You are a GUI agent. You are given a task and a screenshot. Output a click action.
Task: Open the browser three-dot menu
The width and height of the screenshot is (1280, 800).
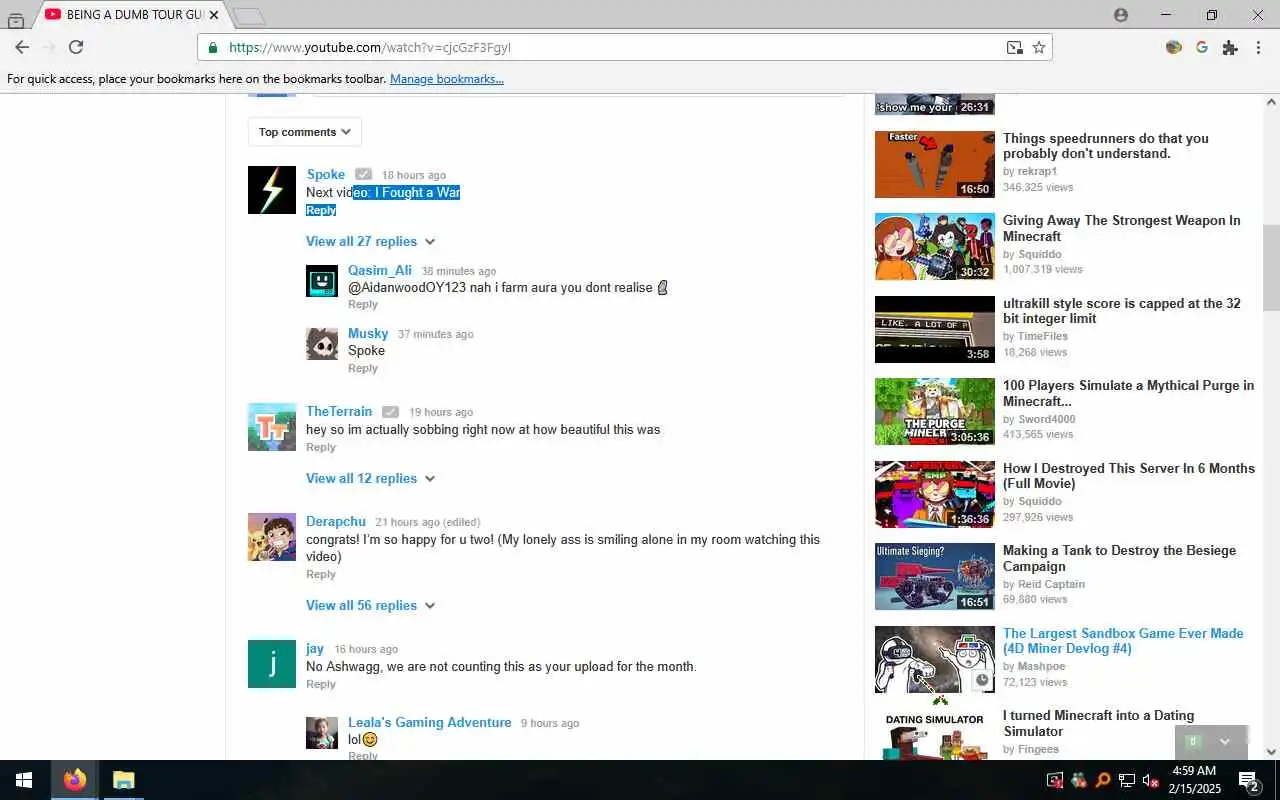1258,47
